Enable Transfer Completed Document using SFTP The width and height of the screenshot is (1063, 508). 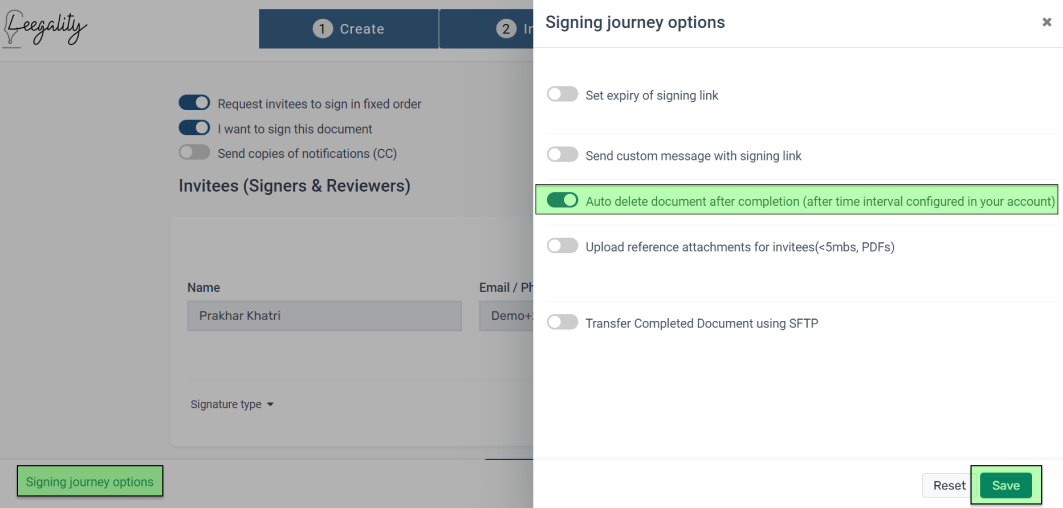click(x=563, y=322)
